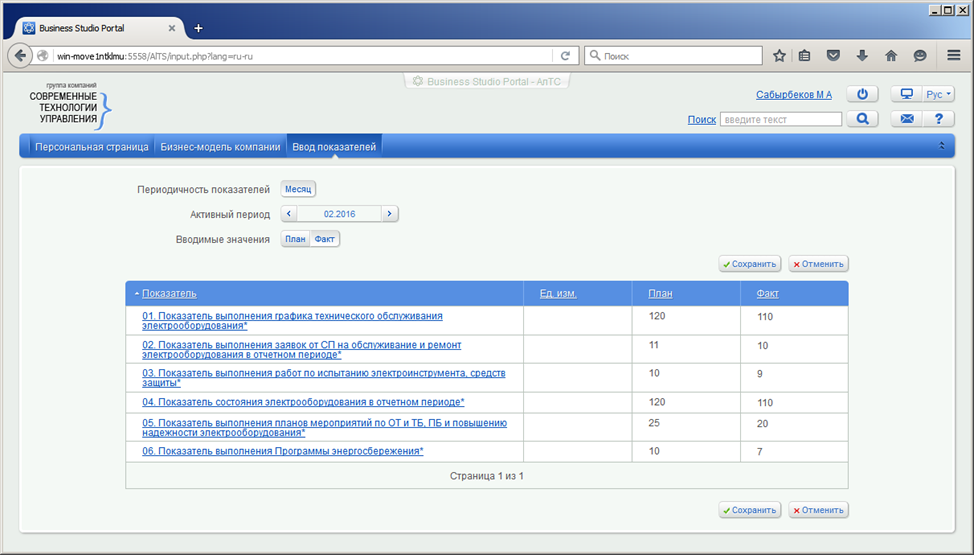Viewport: 974px width, 555px height.
Task: Go to the Firefox home page icon
Action: point(891,56)
